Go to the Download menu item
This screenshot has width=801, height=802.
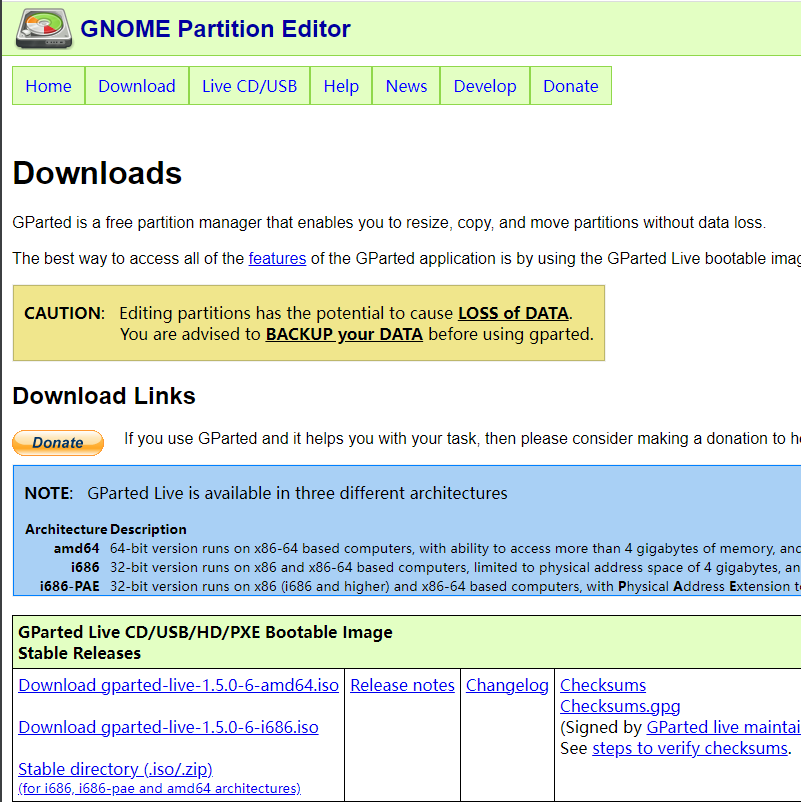pyautogui.click(x=137, y=86)
